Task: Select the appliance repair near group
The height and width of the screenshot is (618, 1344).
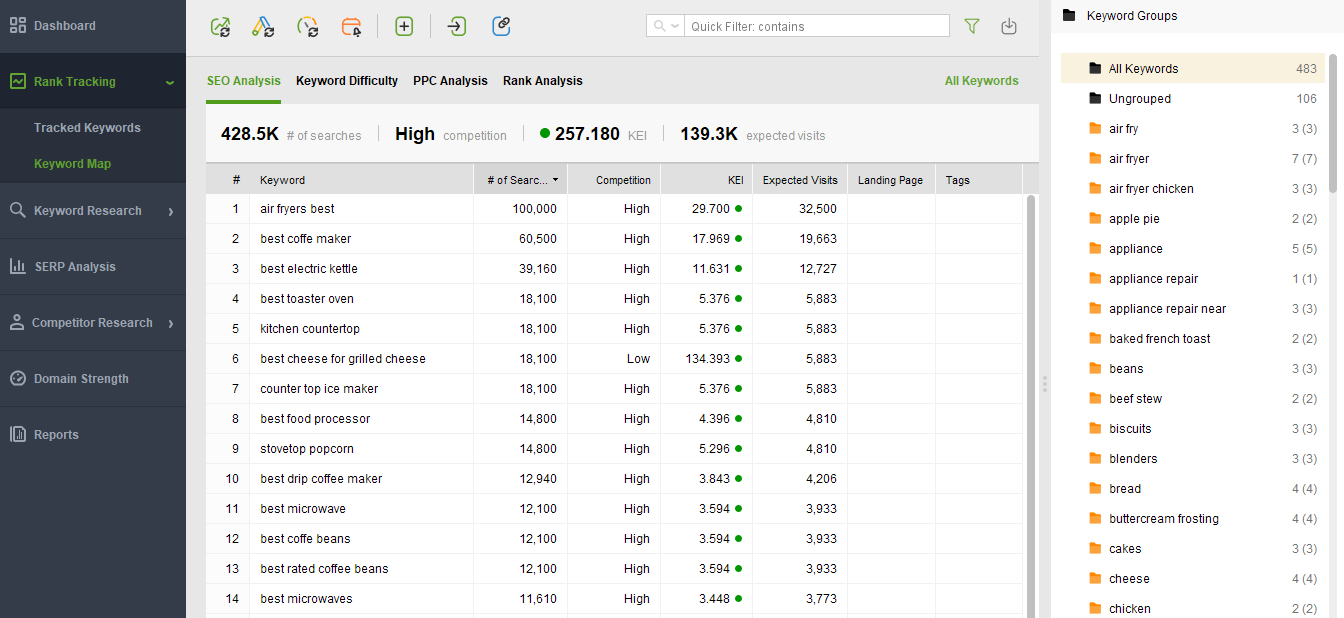Action: [x=1193, y=309]
